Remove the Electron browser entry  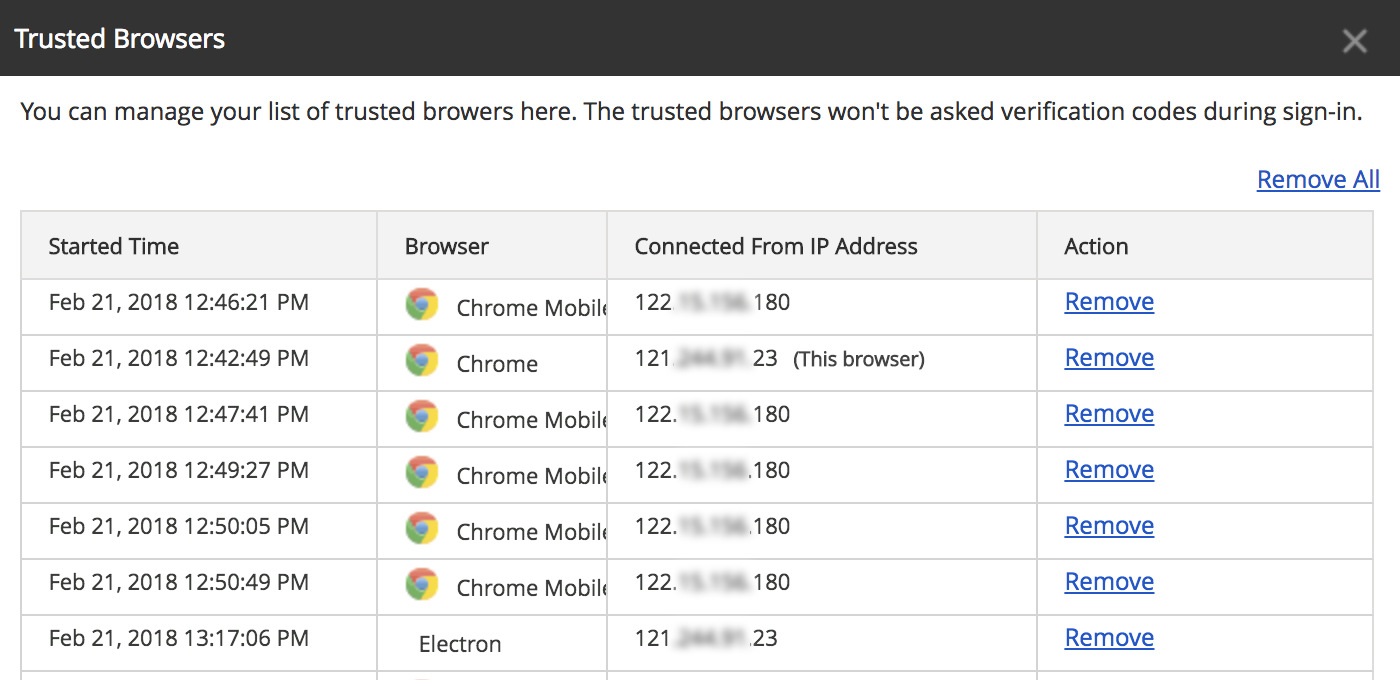1109,638
